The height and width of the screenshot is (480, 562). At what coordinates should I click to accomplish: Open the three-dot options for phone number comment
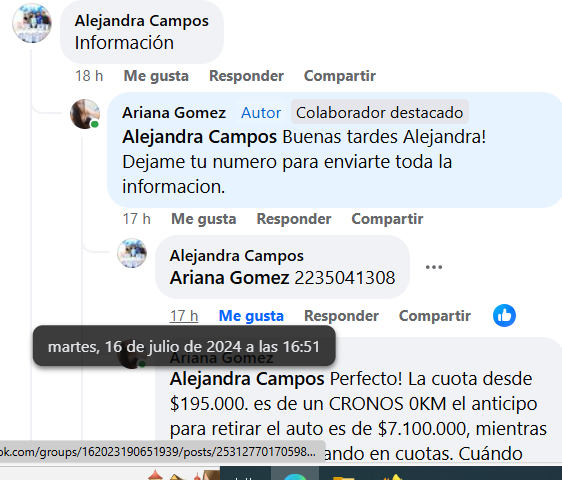[434, 267]
